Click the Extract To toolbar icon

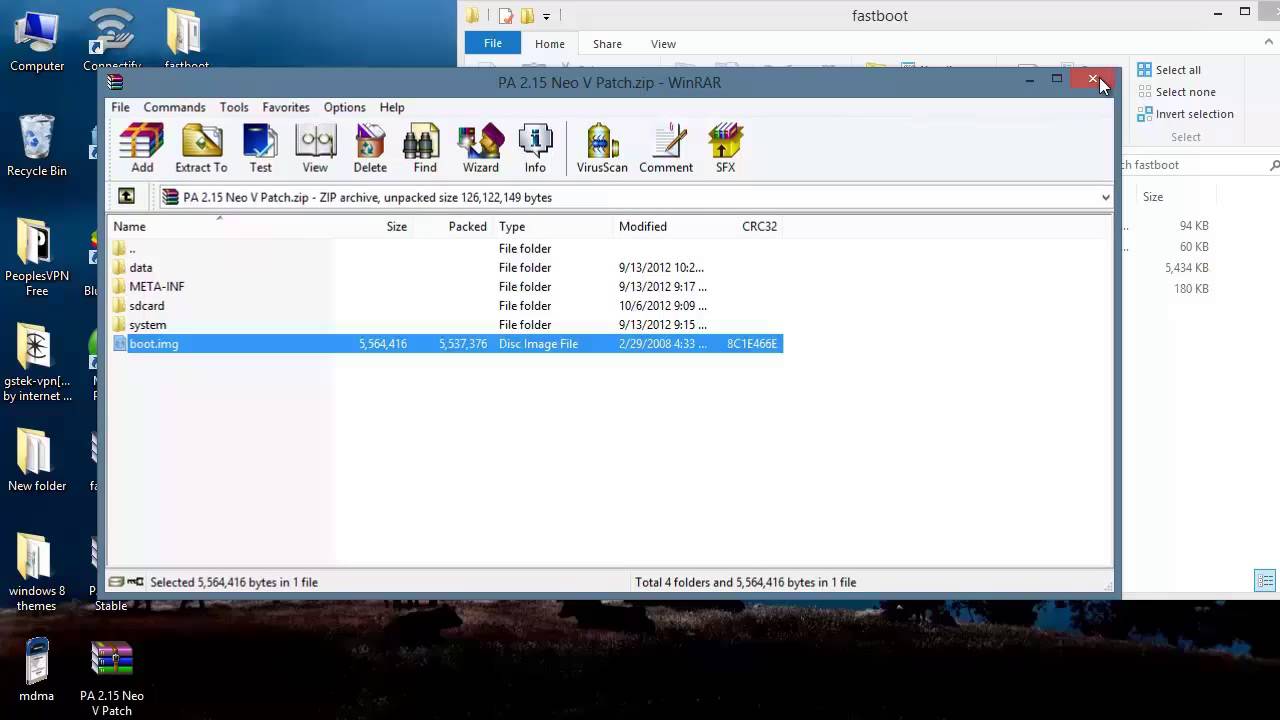(201, 148)
